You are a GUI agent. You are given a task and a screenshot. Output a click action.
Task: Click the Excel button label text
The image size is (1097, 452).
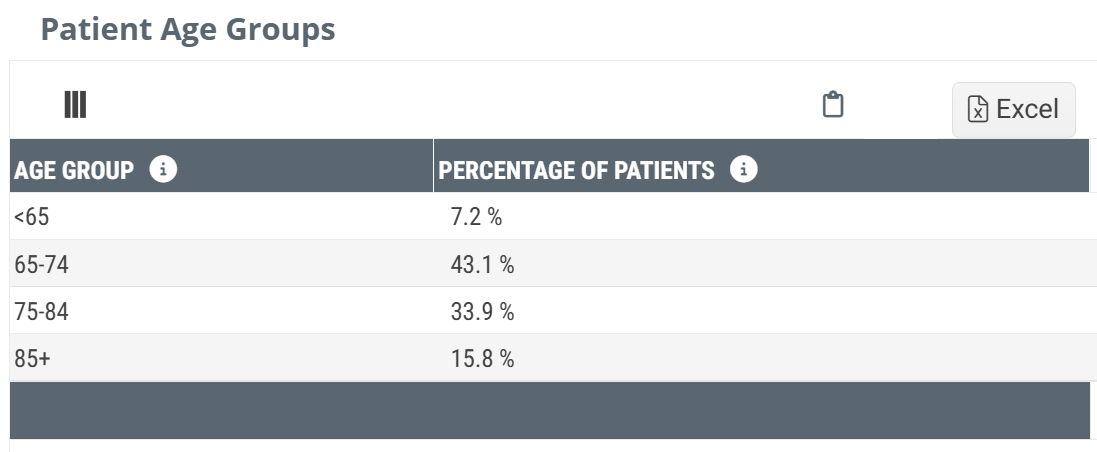(1027, 109)
